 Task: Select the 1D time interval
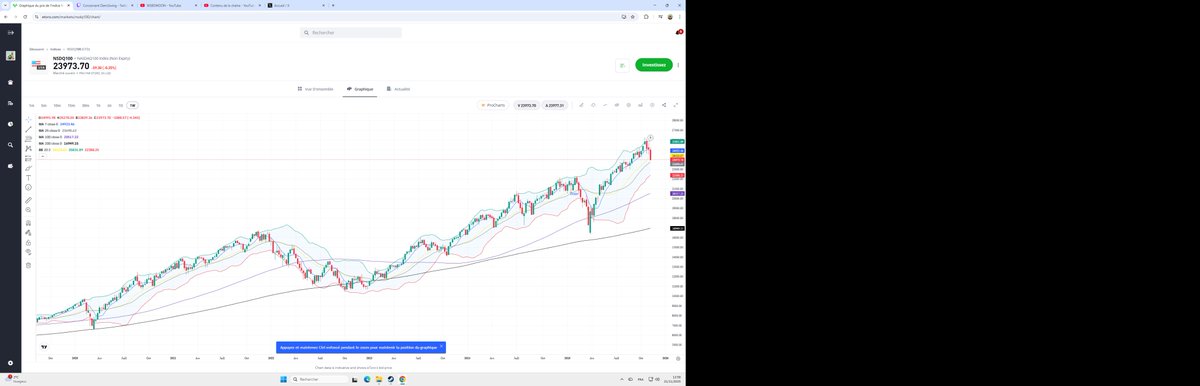(x=120, y=105)
